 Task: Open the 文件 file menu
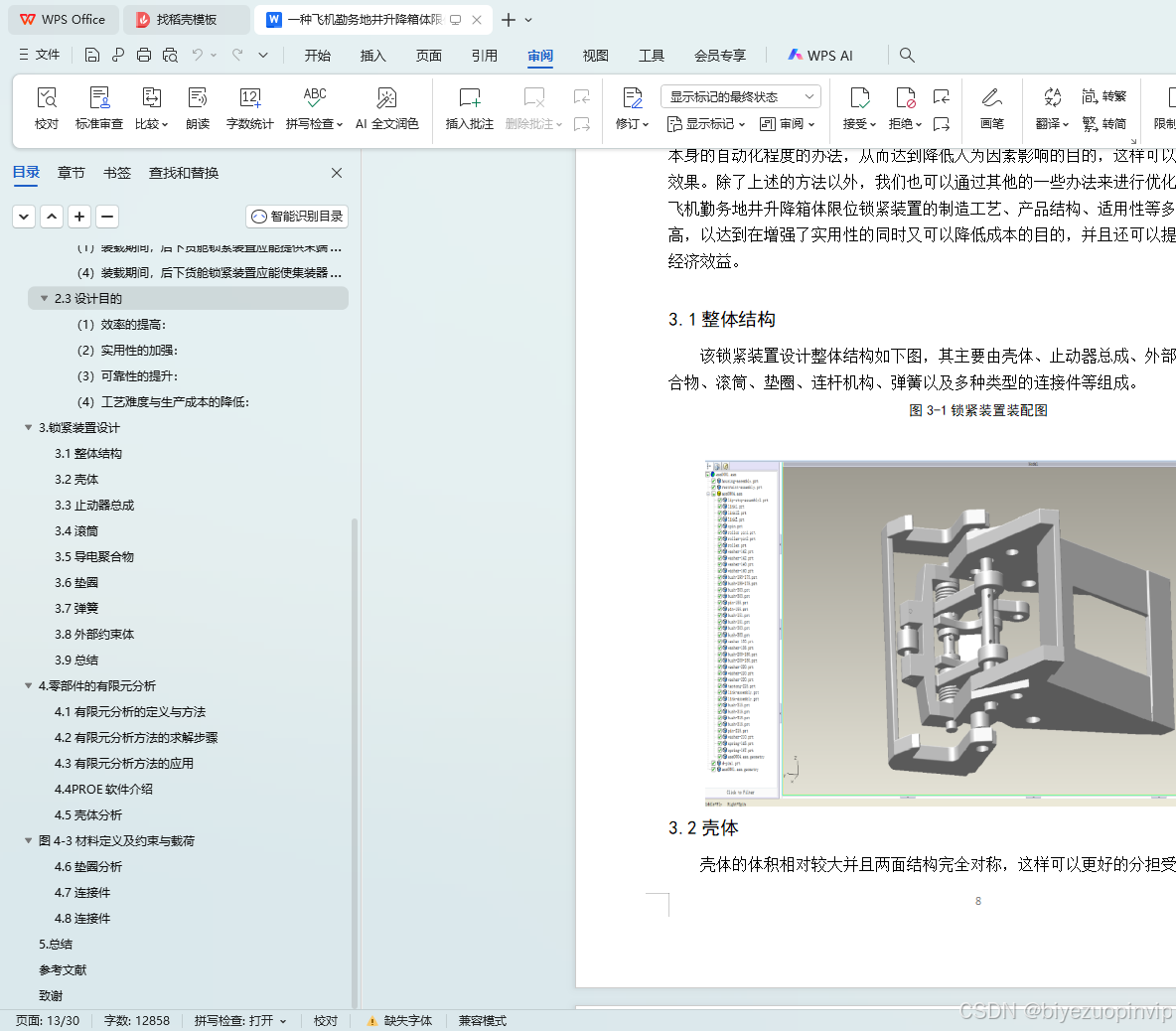point(39,55)
